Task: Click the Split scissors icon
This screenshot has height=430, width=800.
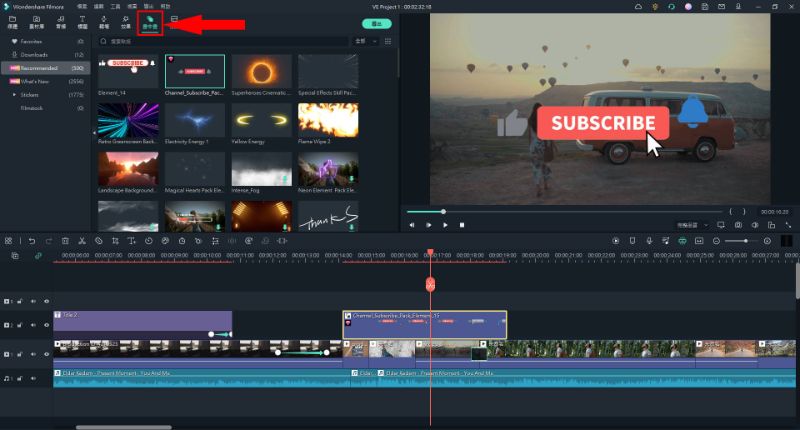Action: [82, 241]
